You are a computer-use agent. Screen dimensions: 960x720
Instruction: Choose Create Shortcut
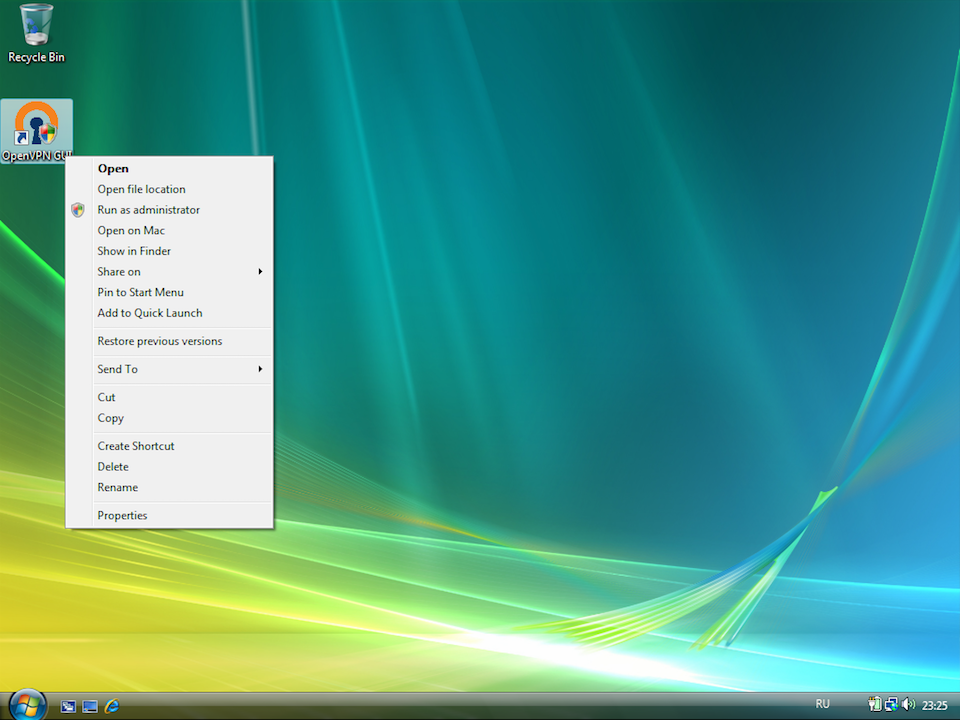169,446
